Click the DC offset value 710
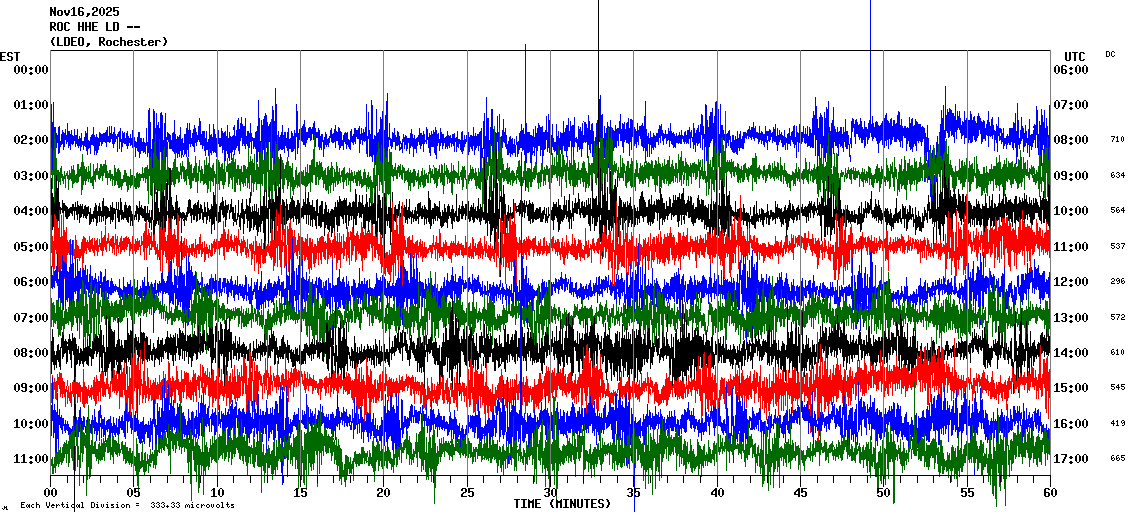 pos(1117,140)
